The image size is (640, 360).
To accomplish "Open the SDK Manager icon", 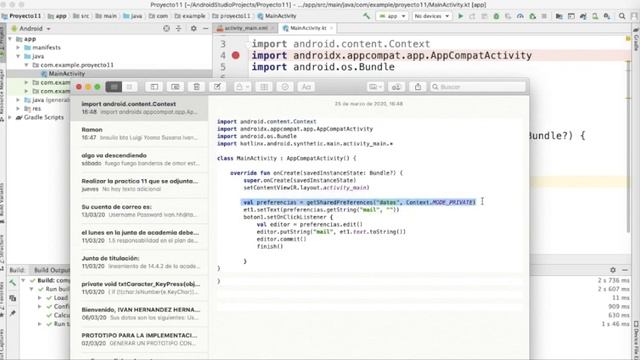I will coord(607,16).
